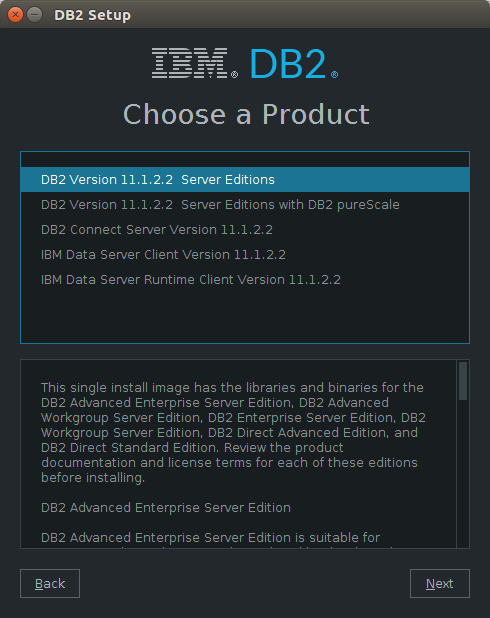
Task: Click the blue DB2 logo
Action: [288, 63]
